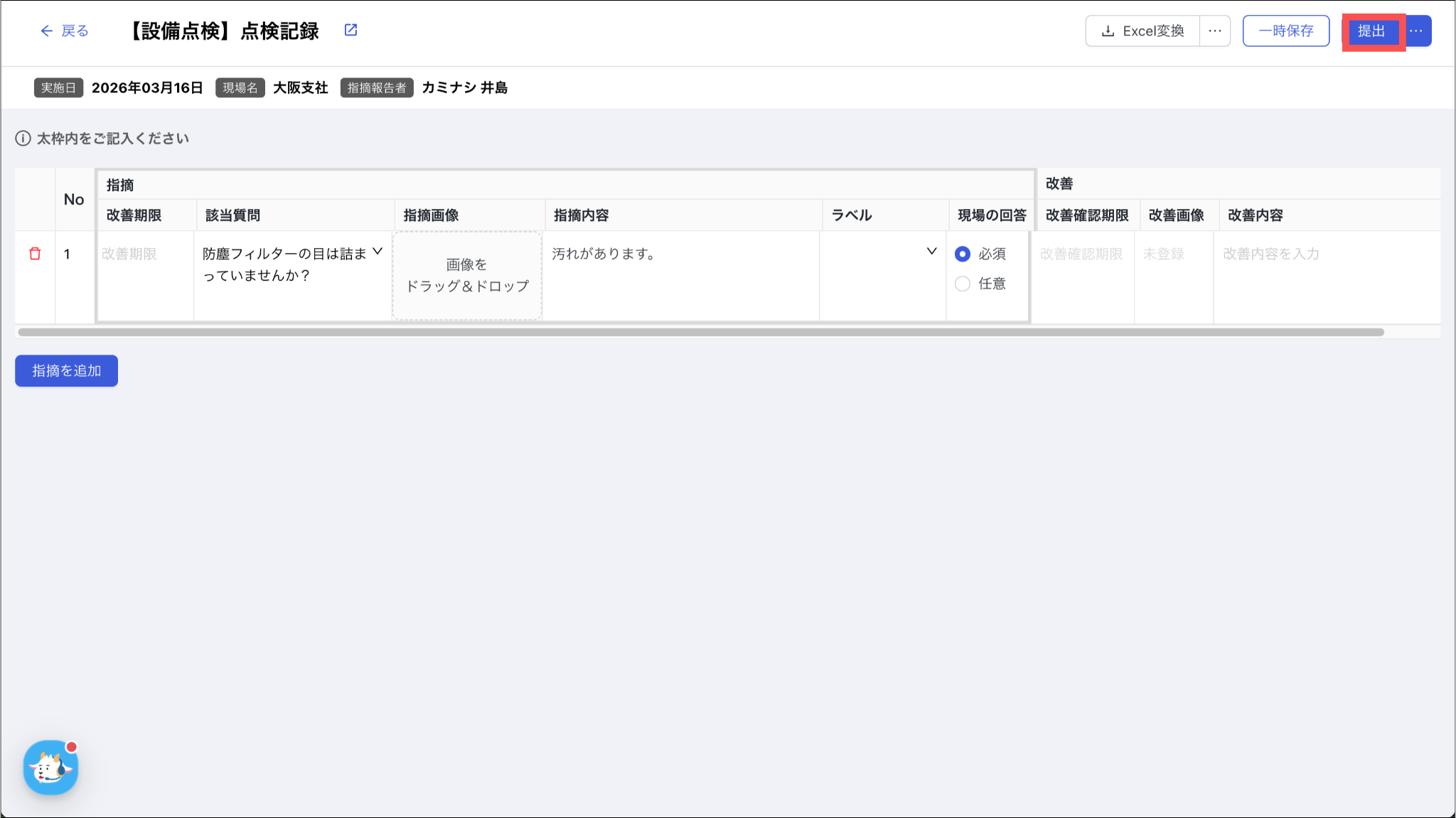Viewport: 1456px width, 818px height.
Task: Open the external link icon next to the title
Action: [x=350, y=30]
